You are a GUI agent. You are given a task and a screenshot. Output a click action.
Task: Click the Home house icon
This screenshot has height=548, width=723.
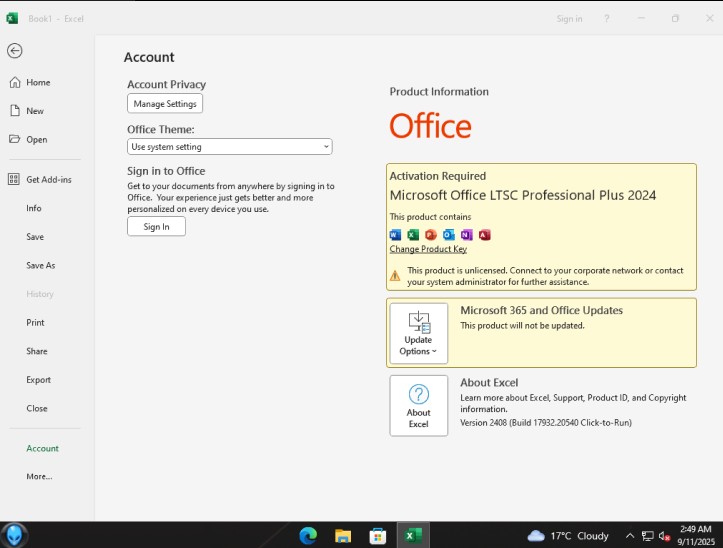pyautogui.click(x=15, y=83)
